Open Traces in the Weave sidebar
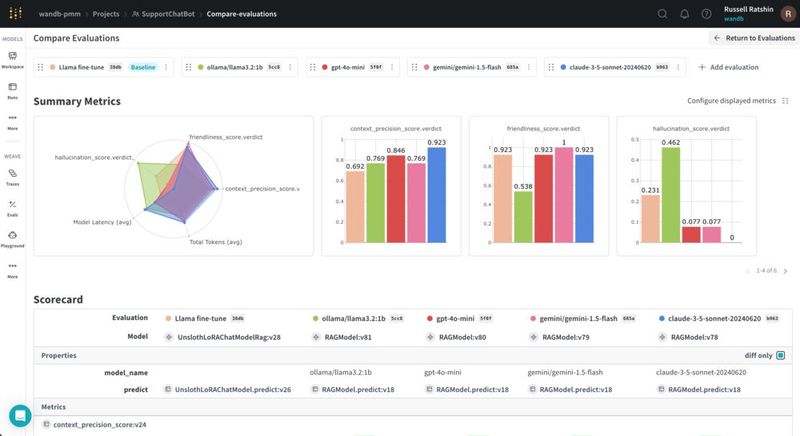 [x=12, y=177]
